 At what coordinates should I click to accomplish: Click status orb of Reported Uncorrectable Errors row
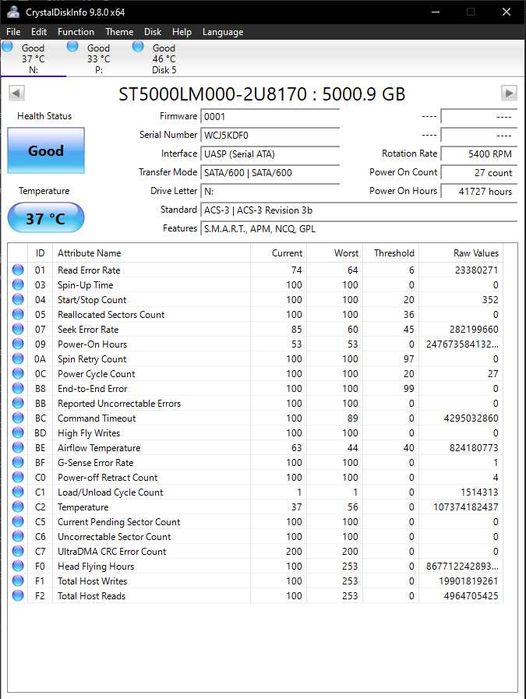point(18,403)
